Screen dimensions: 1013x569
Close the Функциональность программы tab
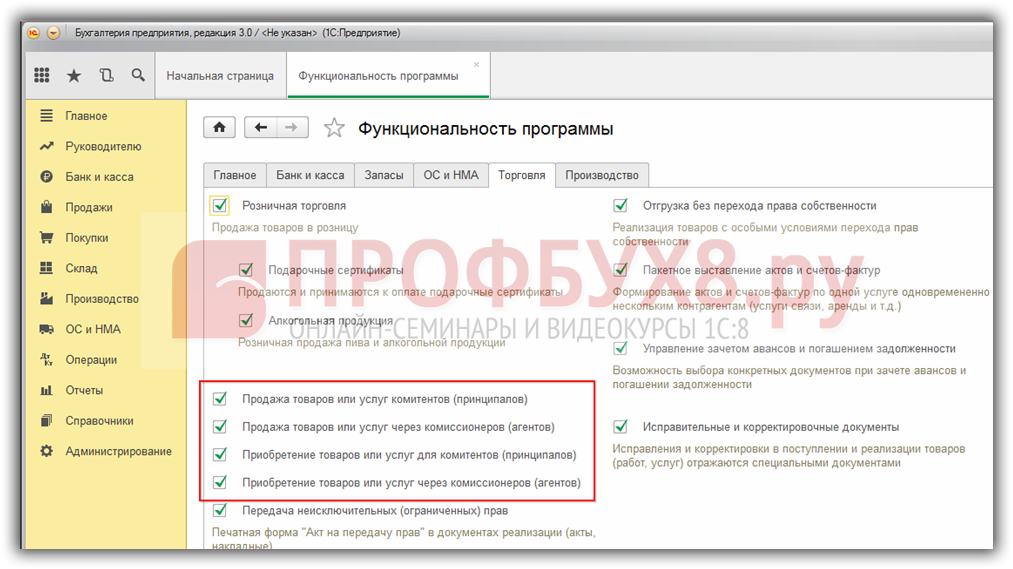click(476, 65)
